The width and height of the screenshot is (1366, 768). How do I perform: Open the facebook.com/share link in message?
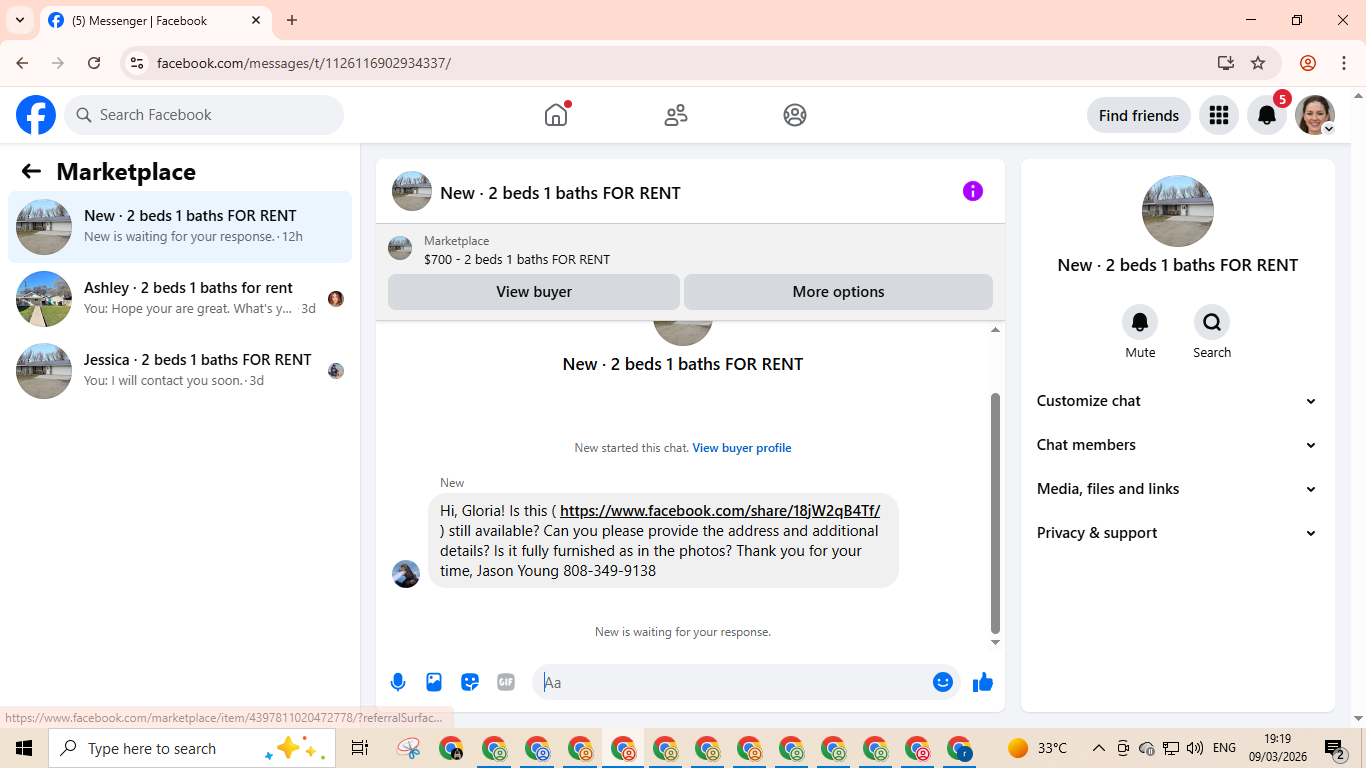pyautogui.click(x=720, y=511)
